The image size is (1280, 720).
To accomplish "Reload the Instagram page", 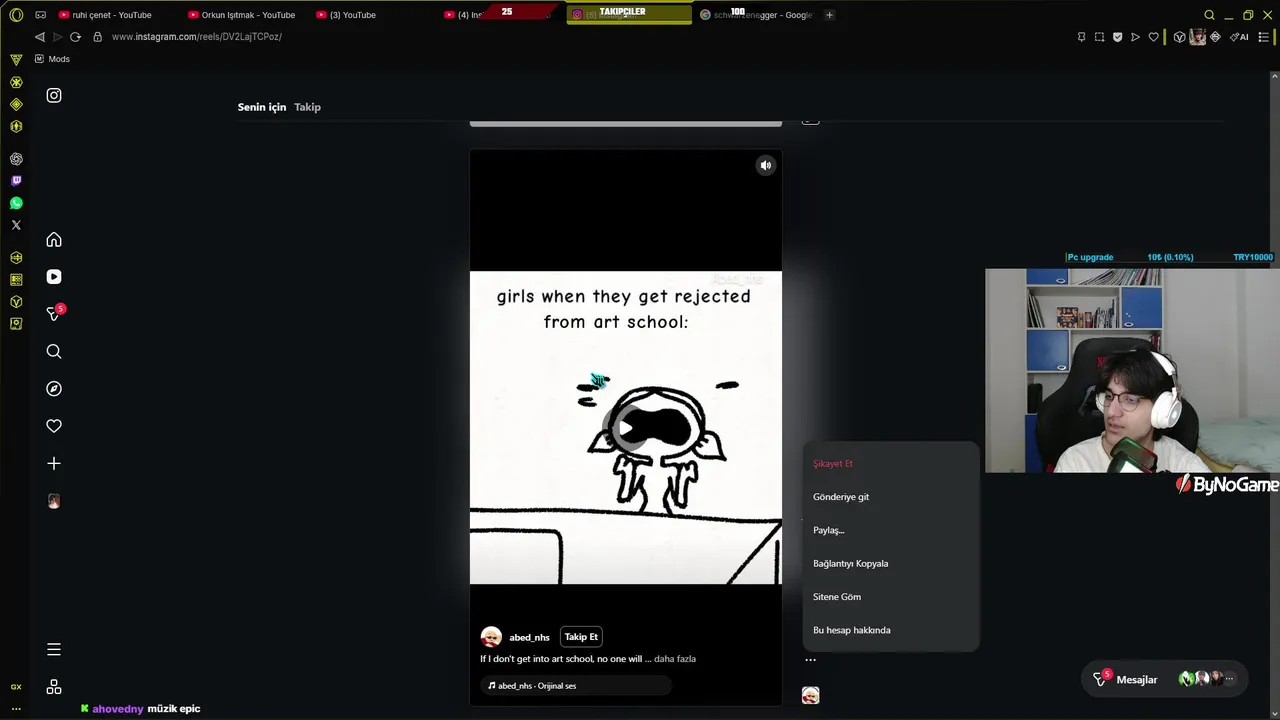I will click(75, 37).
